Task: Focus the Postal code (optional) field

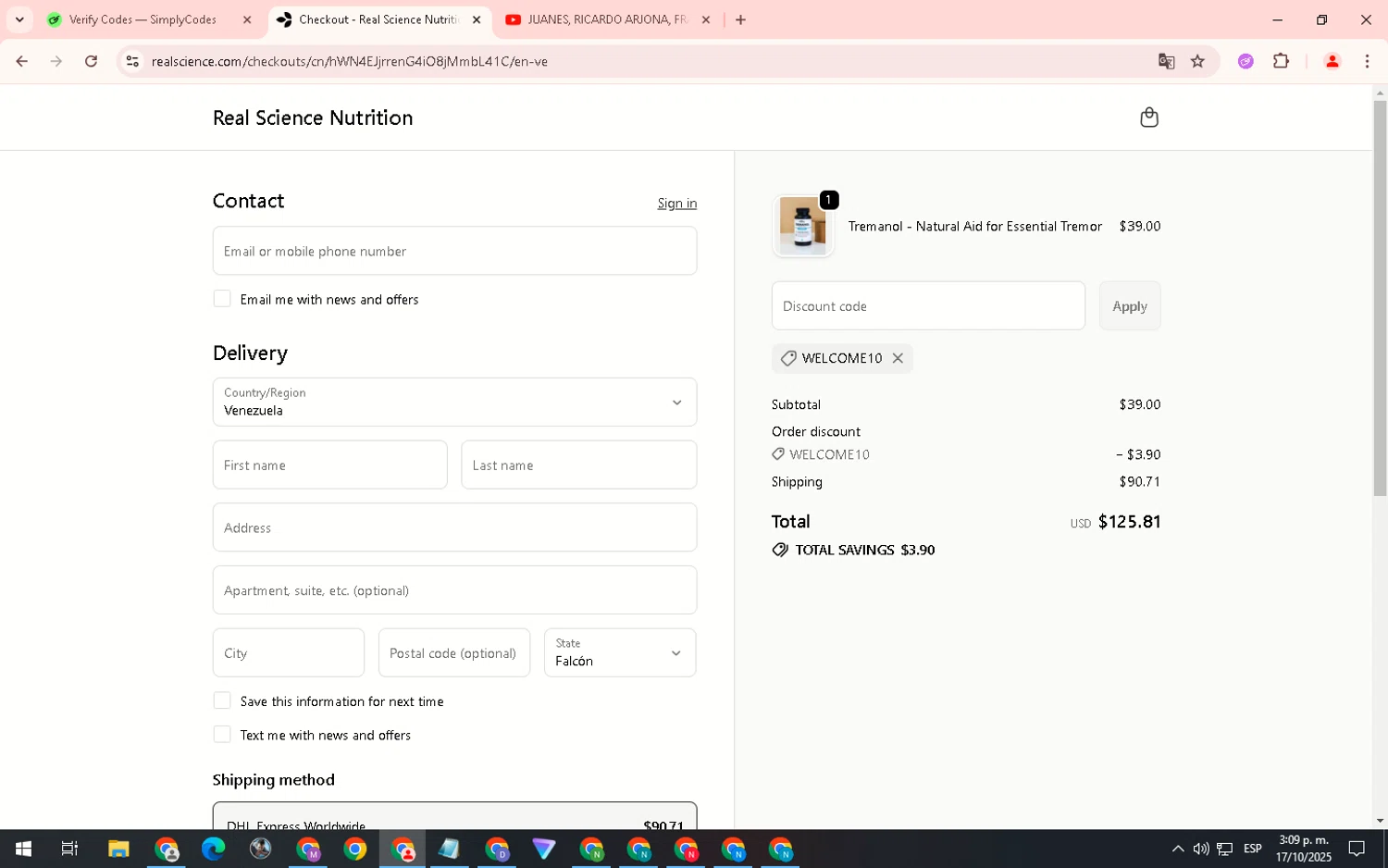Action: pyautogui.click(x=453, y=652)
